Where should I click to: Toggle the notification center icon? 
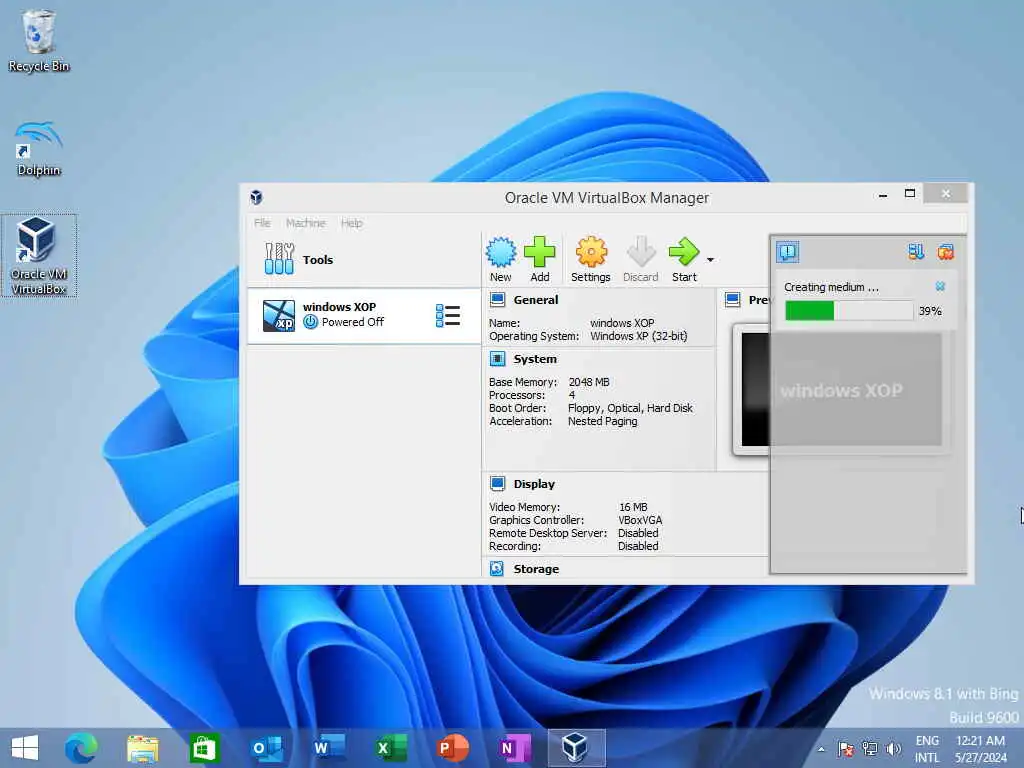pyautogui.click(x=788, y=251)
